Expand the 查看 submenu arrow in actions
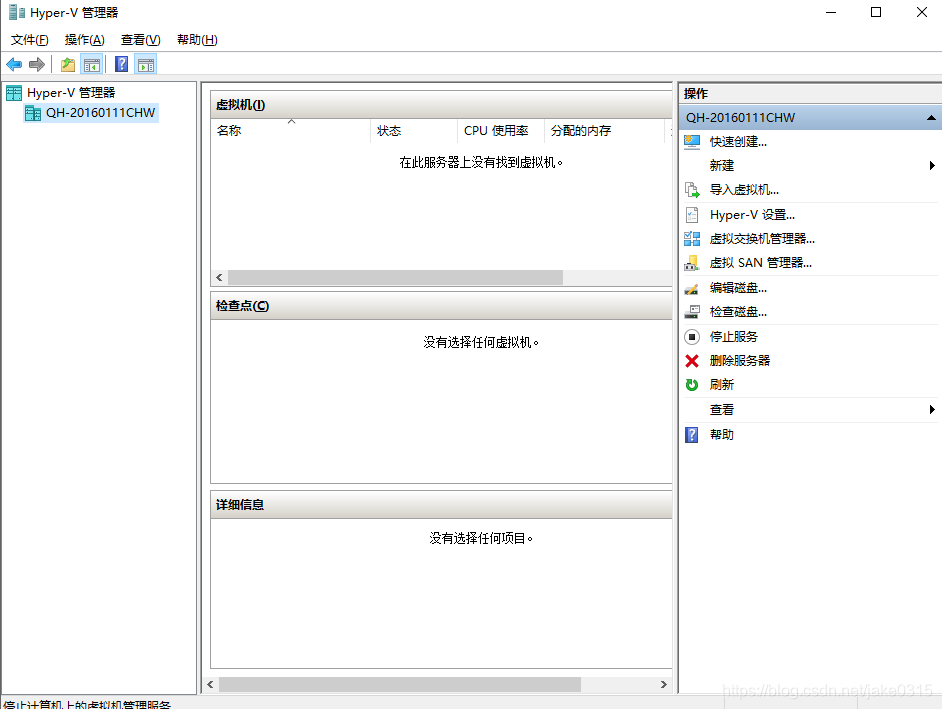 click(x=932, y=410)
